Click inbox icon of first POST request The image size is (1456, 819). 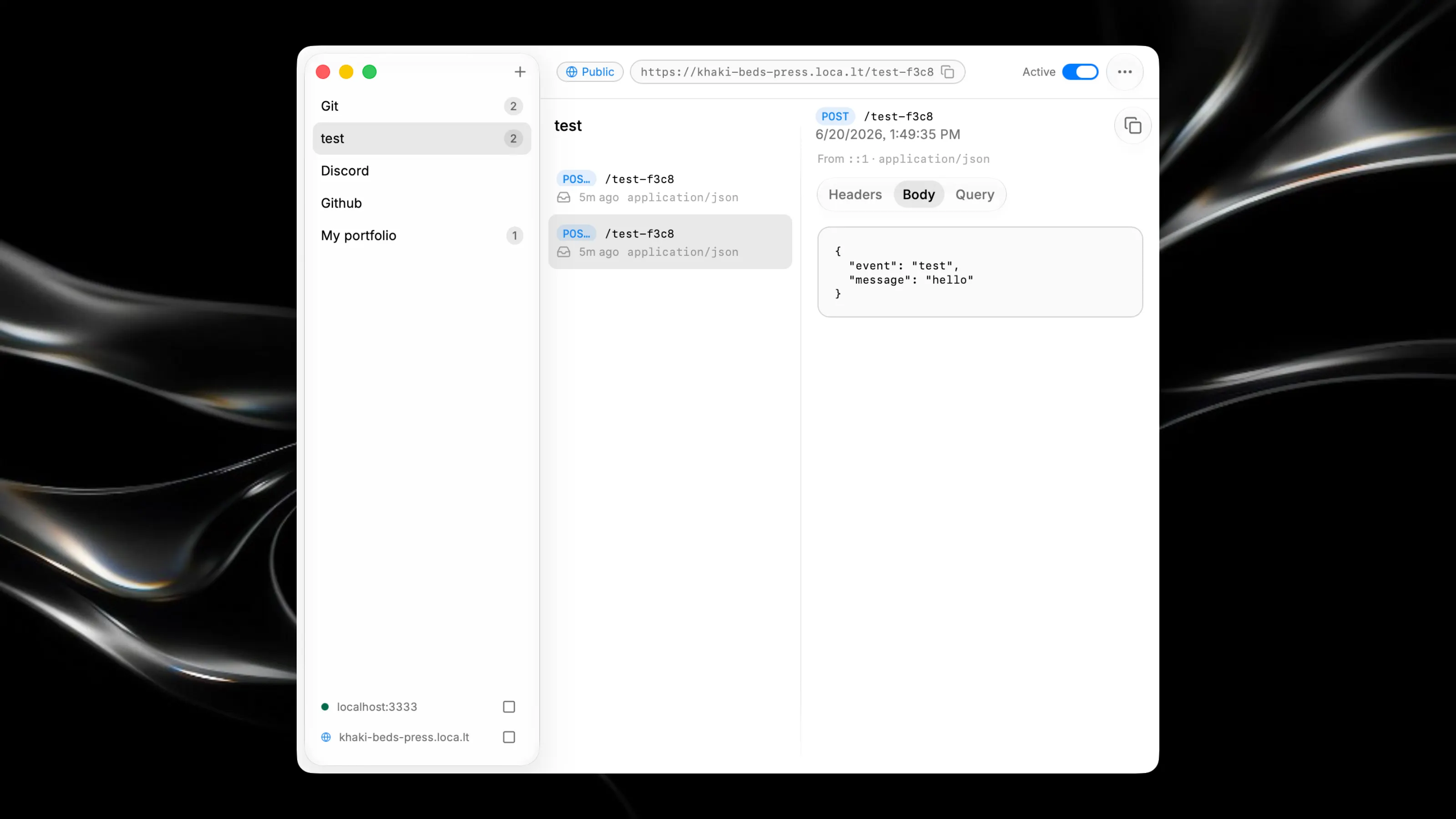(564, 197)
